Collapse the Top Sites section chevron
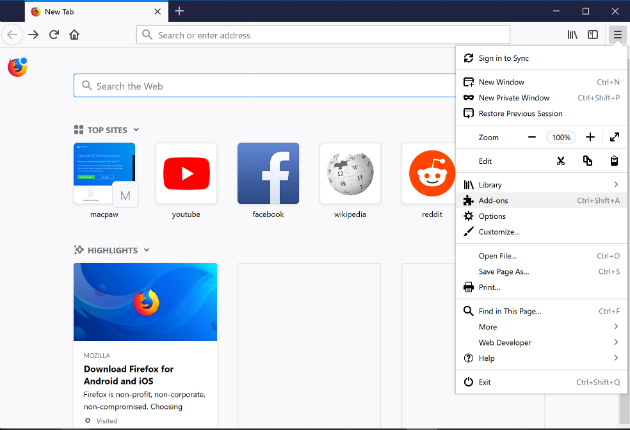 pos(136,129)
